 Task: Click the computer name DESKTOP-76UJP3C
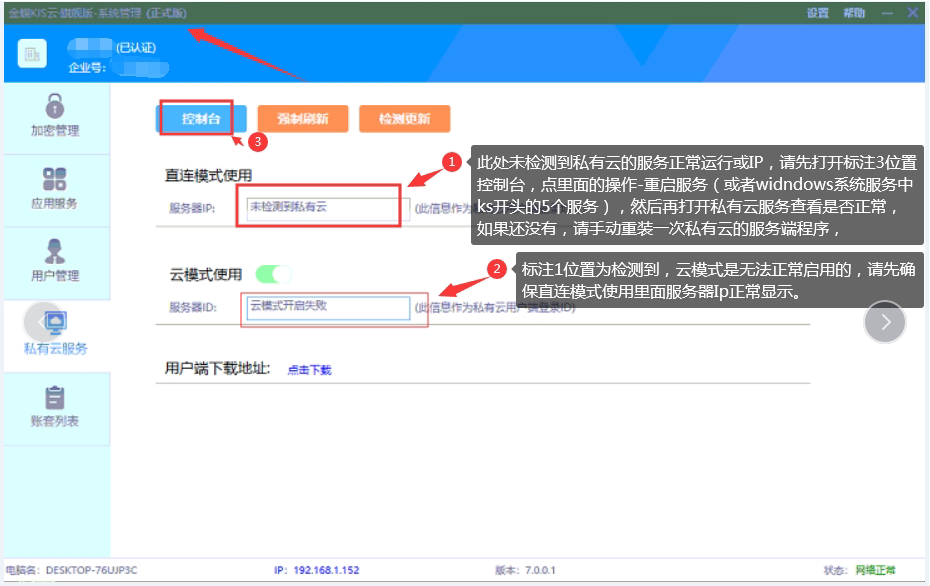coord(91,570)
